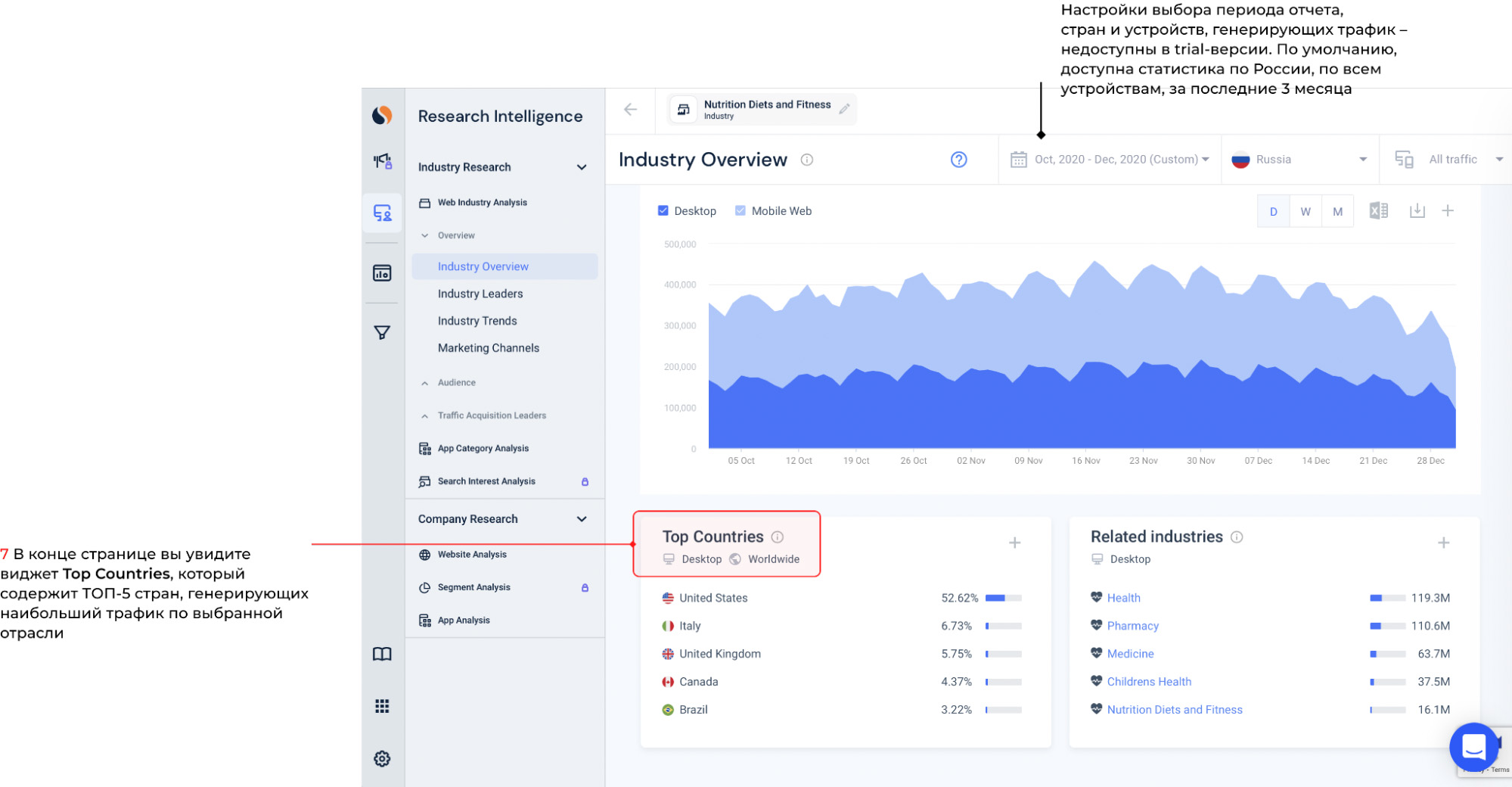Collapse the Industry Research section
Image resolution: width=1512 pixels, height=787 pixels.
[x=582, y=167]
